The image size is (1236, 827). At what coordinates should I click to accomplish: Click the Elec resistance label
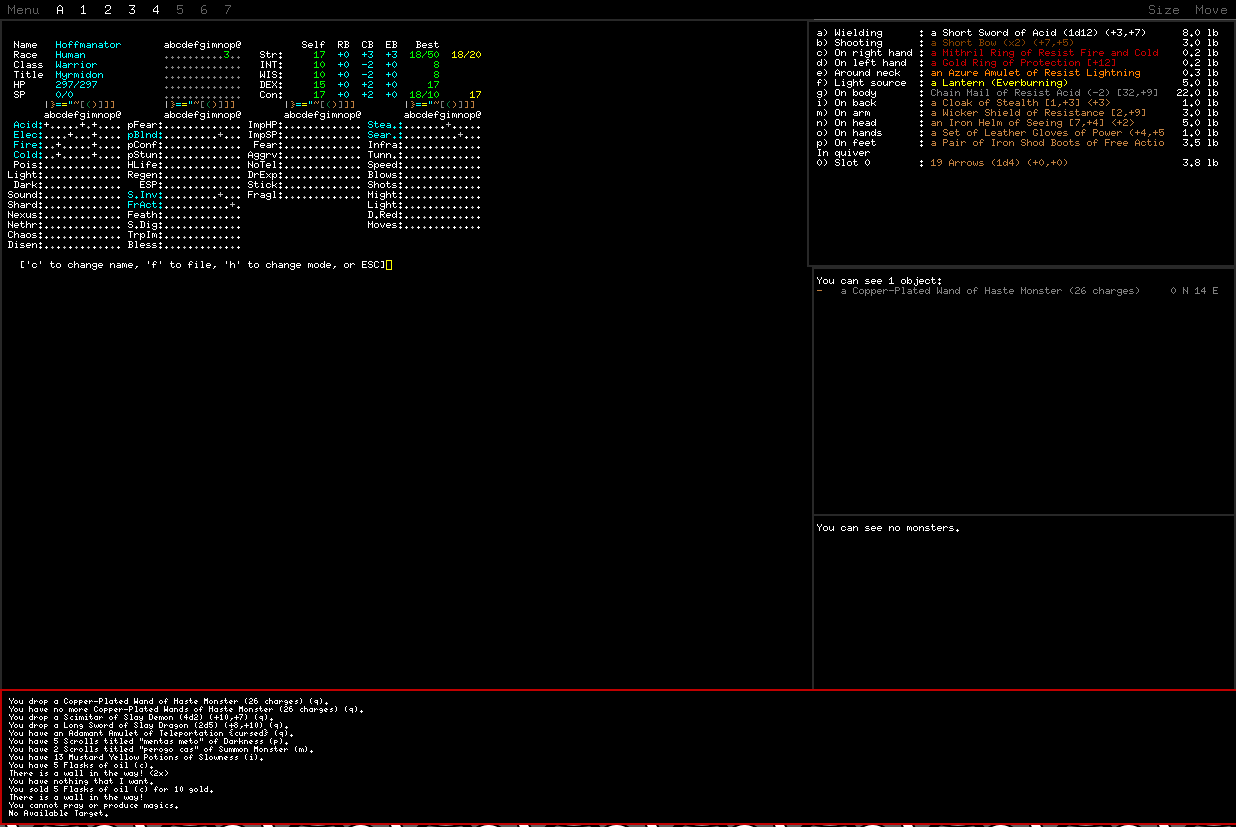coord(28,135)
